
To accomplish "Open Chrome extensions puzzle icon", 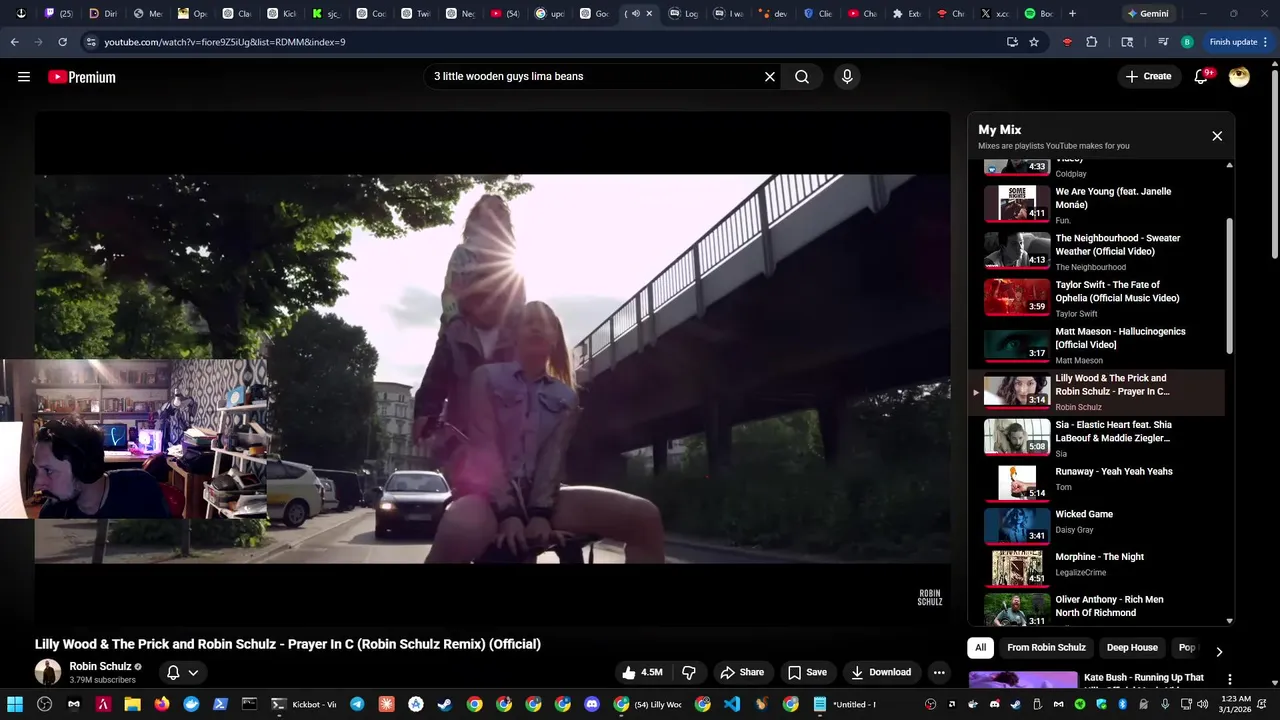I will click(x=1091, y=42).
